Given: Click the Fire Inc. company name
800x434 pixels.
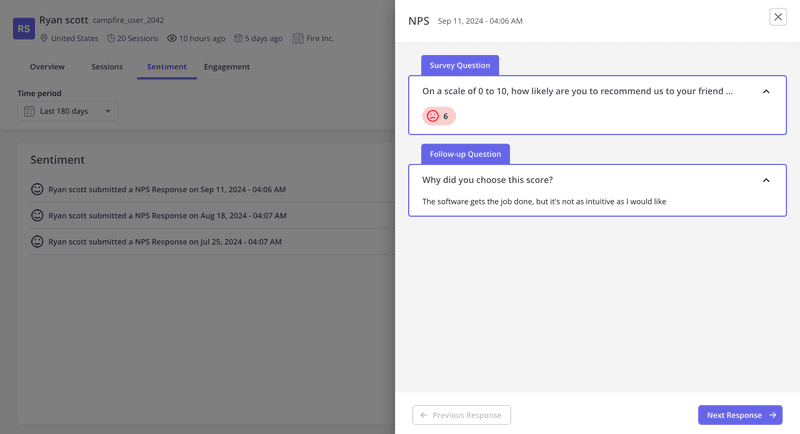Looking at the screenshot, I should click(320, 38).
